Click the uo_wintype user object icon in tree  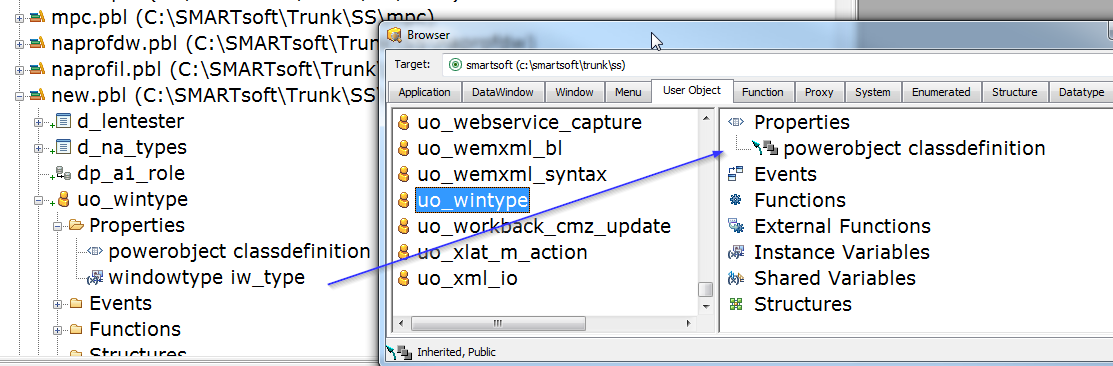point(63,200)
